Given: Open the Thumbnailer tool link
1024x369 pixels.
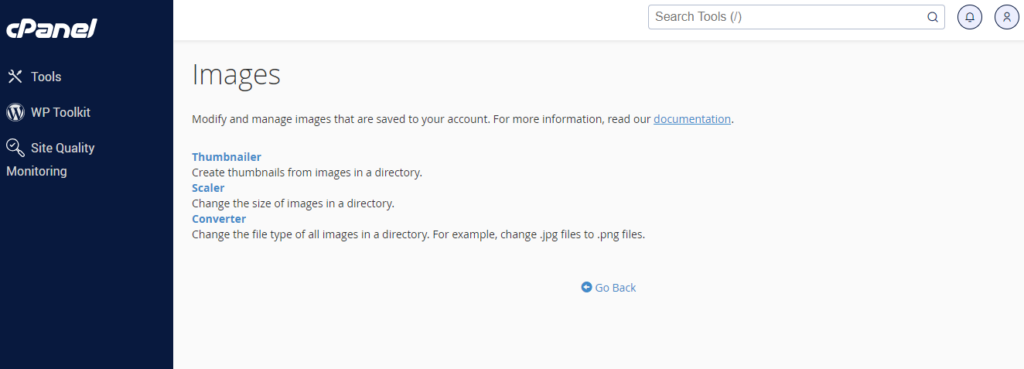Looking at the screenshot, I should point(227,157).
